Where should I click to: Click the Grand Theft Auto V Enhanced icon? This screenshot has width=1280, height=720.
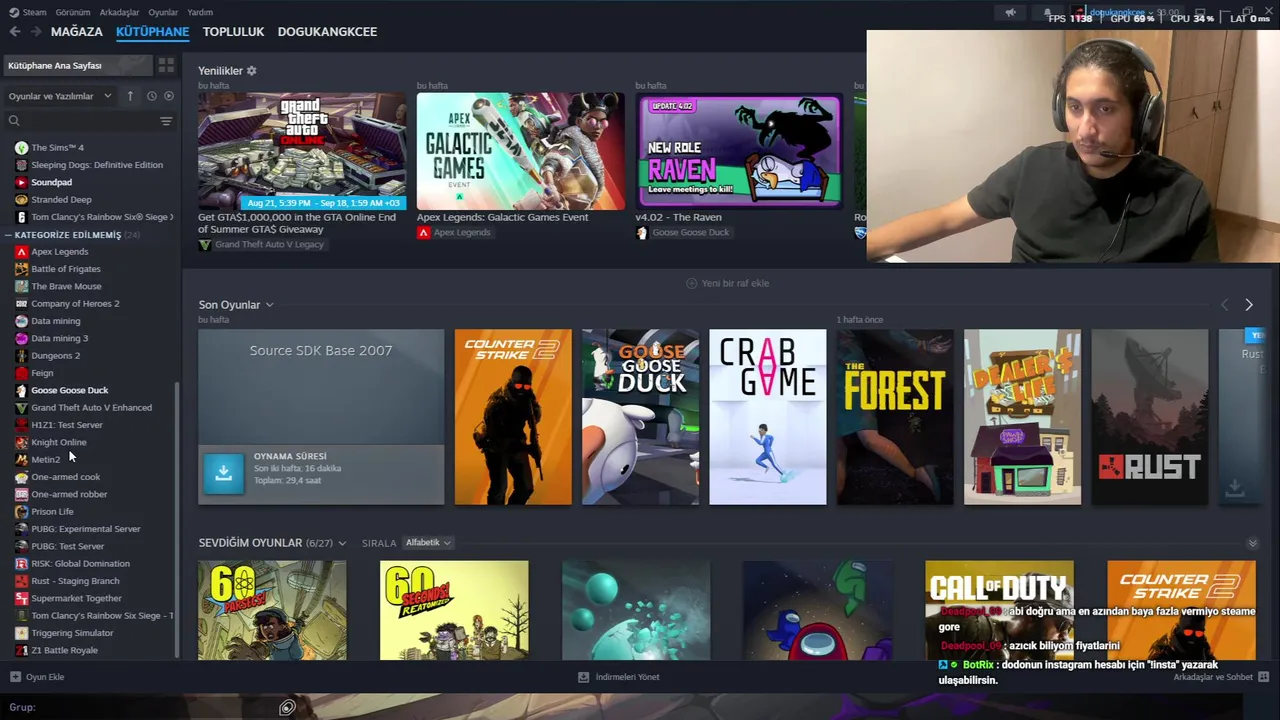tap(21, 408)
